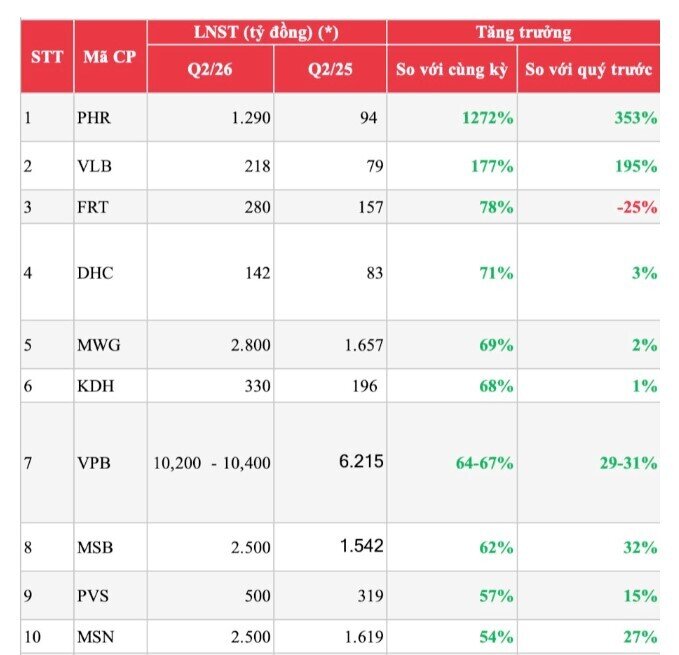Viewport: 679px width, 655px height.
Task: Select the VLB stock code cell
Action: tap(110, 166)
